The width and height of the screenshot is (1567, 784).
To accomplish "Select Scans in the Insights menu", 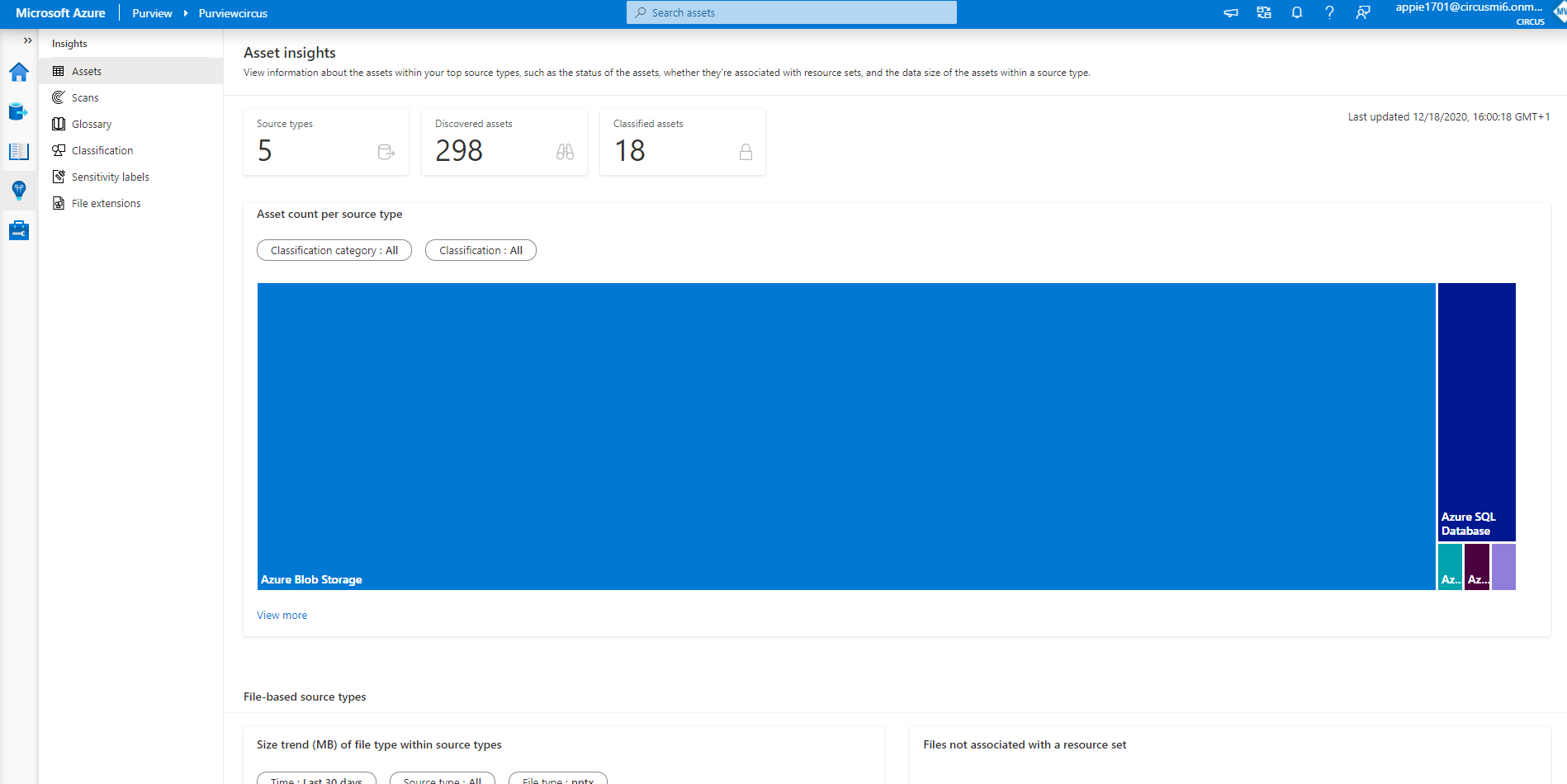I will [85, 97].
